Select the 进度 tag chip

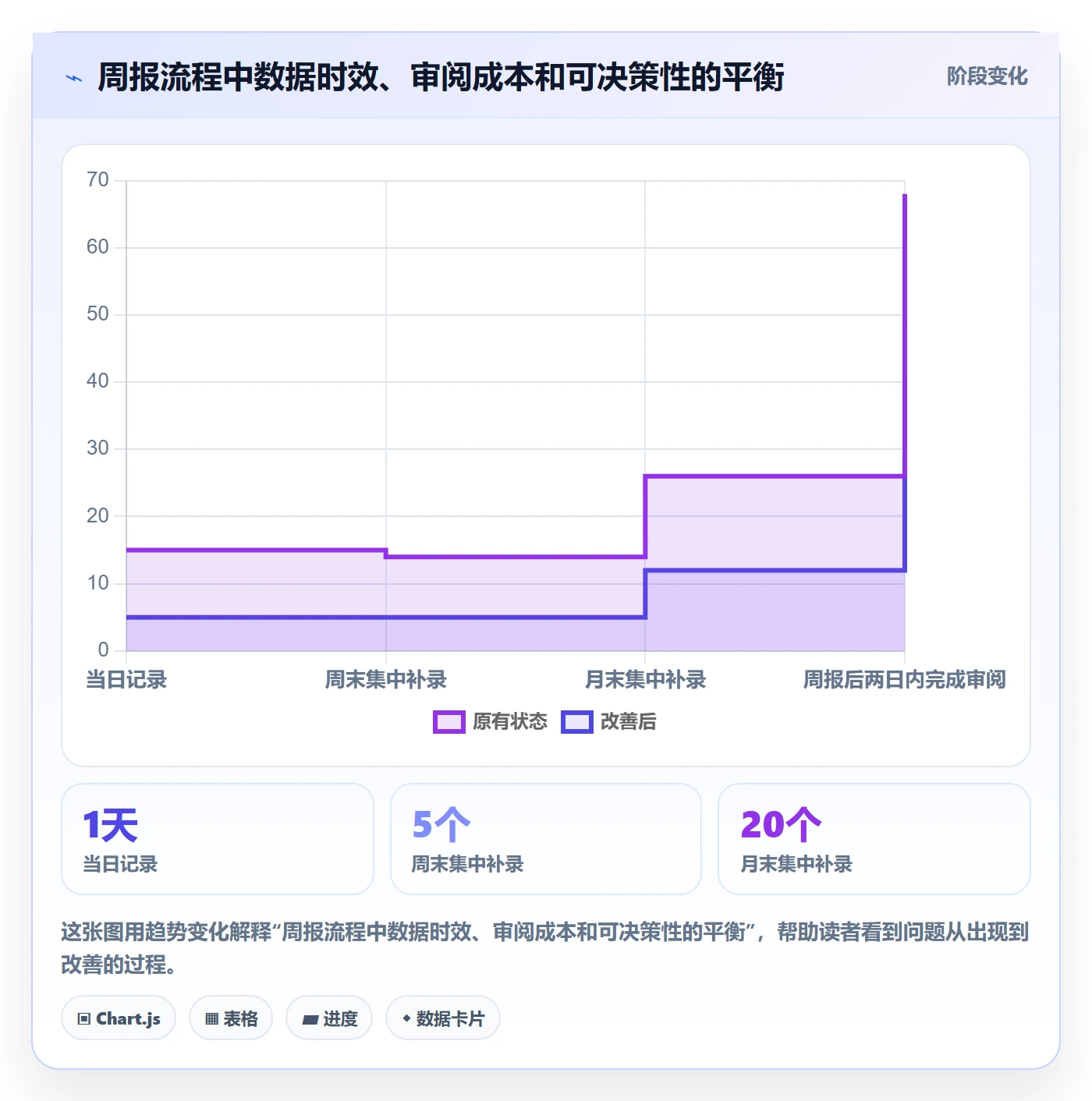coord(329,1018)
